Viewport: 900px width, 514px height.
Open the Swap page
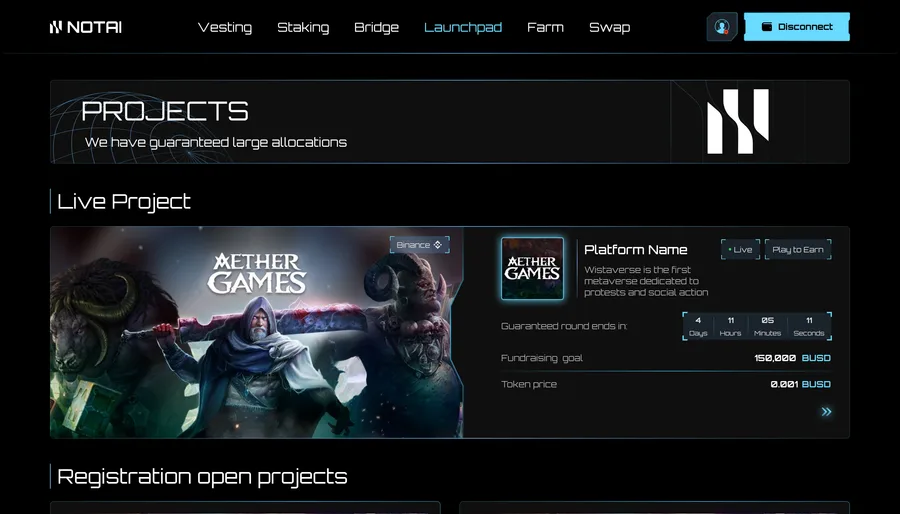[610, 27]
